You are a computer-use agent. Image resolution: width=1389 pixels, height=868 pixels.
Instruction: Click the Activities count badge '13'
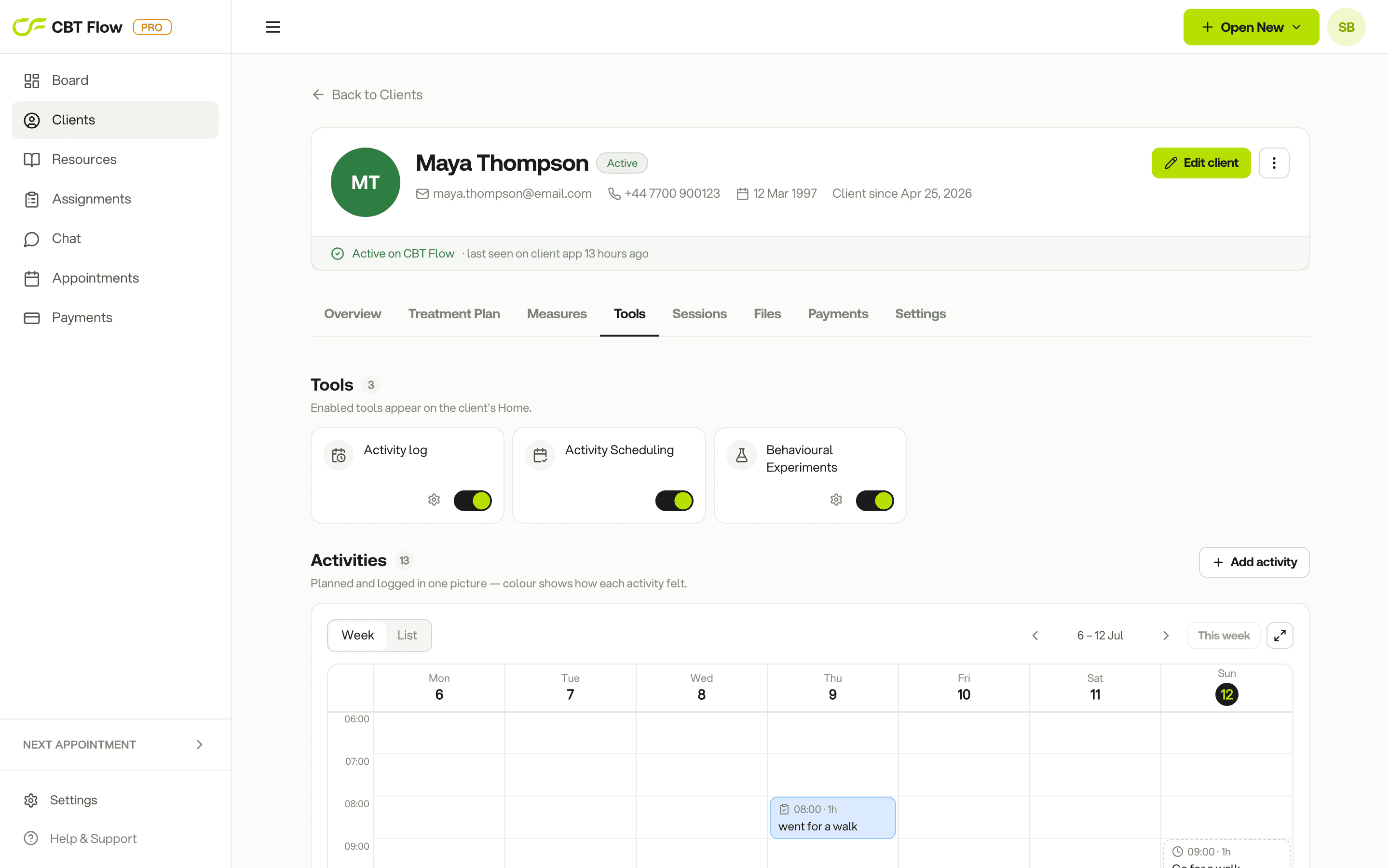click(x=404, y=560)
